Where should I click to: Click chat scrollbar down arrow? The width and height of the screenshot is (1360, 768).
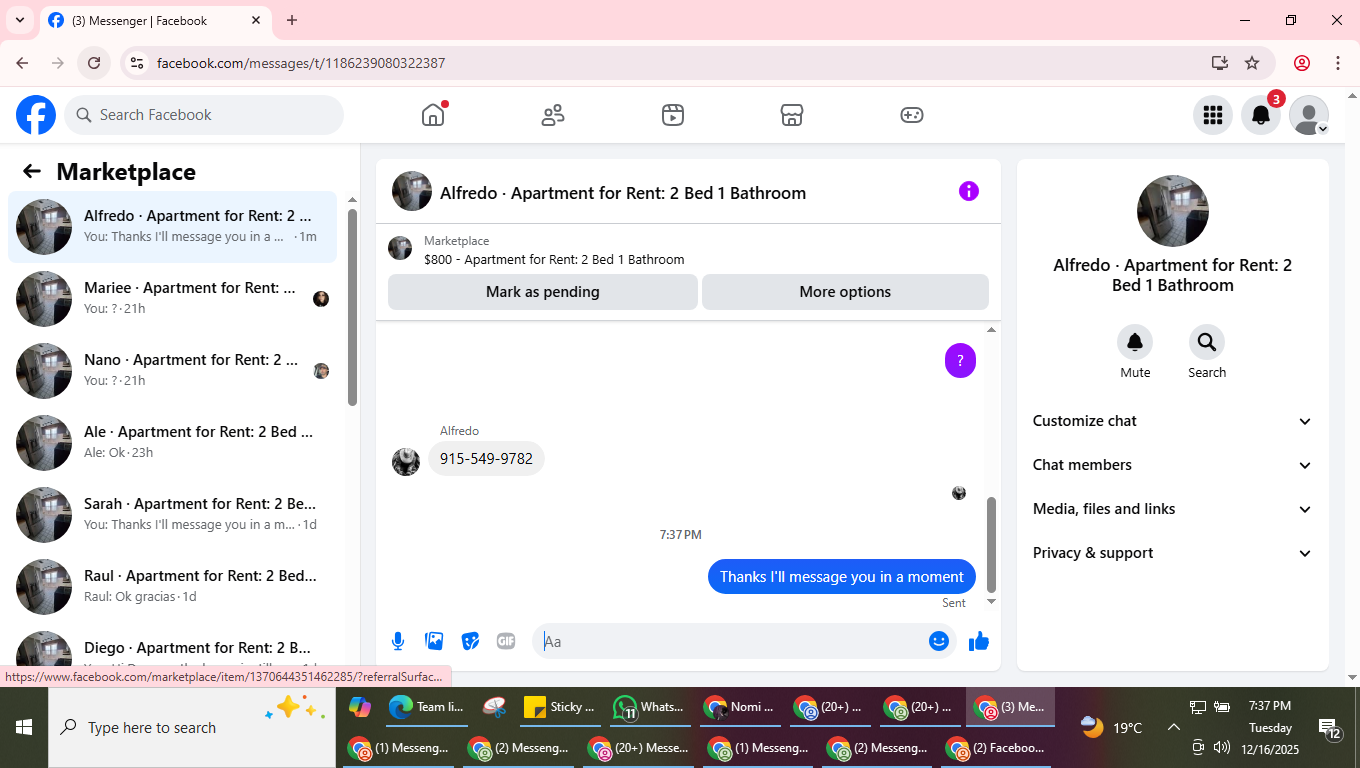(x=991, y=602)
